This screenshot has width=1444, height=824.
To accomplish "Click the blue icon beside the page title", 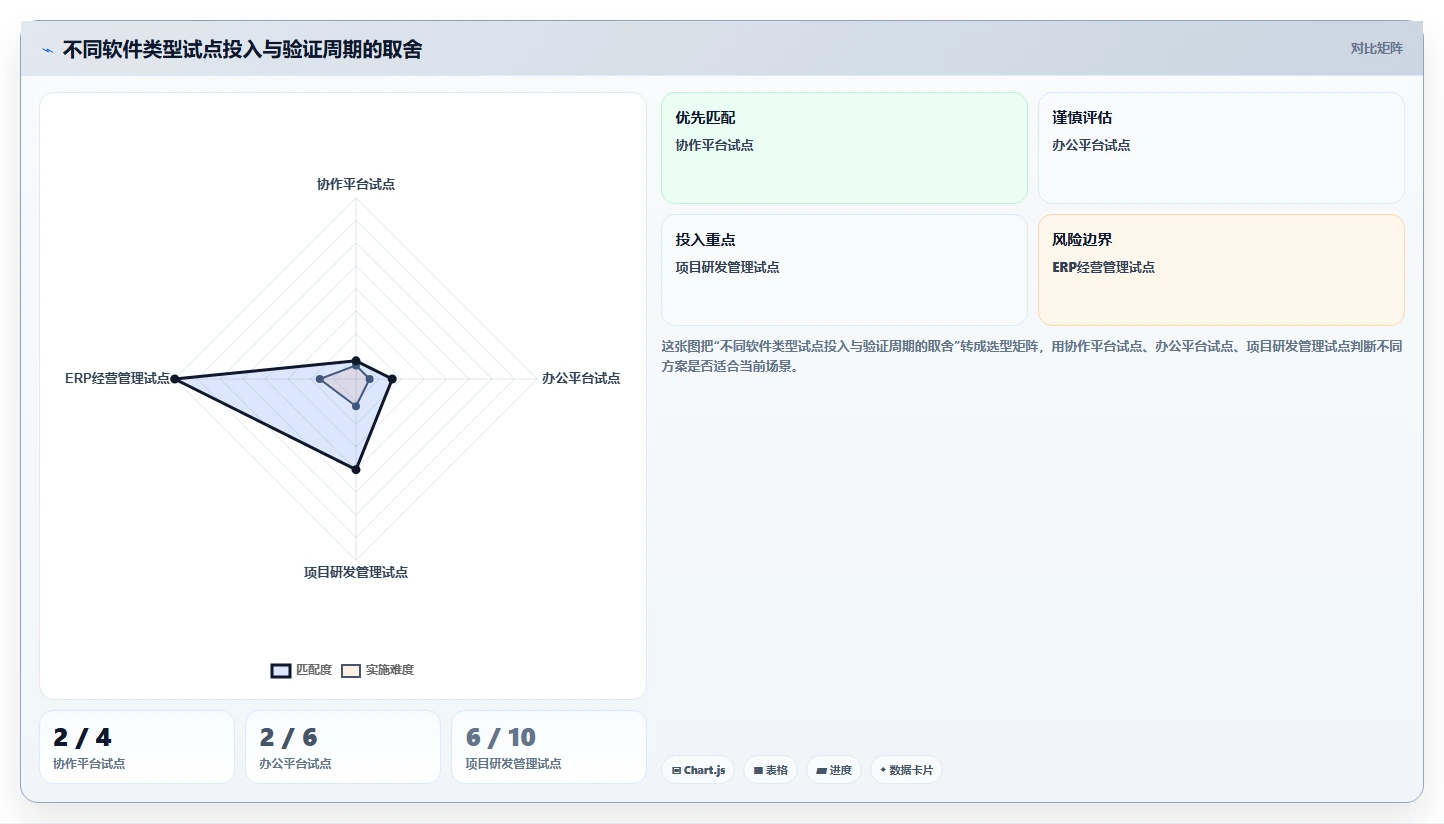I will coord(47,50).
